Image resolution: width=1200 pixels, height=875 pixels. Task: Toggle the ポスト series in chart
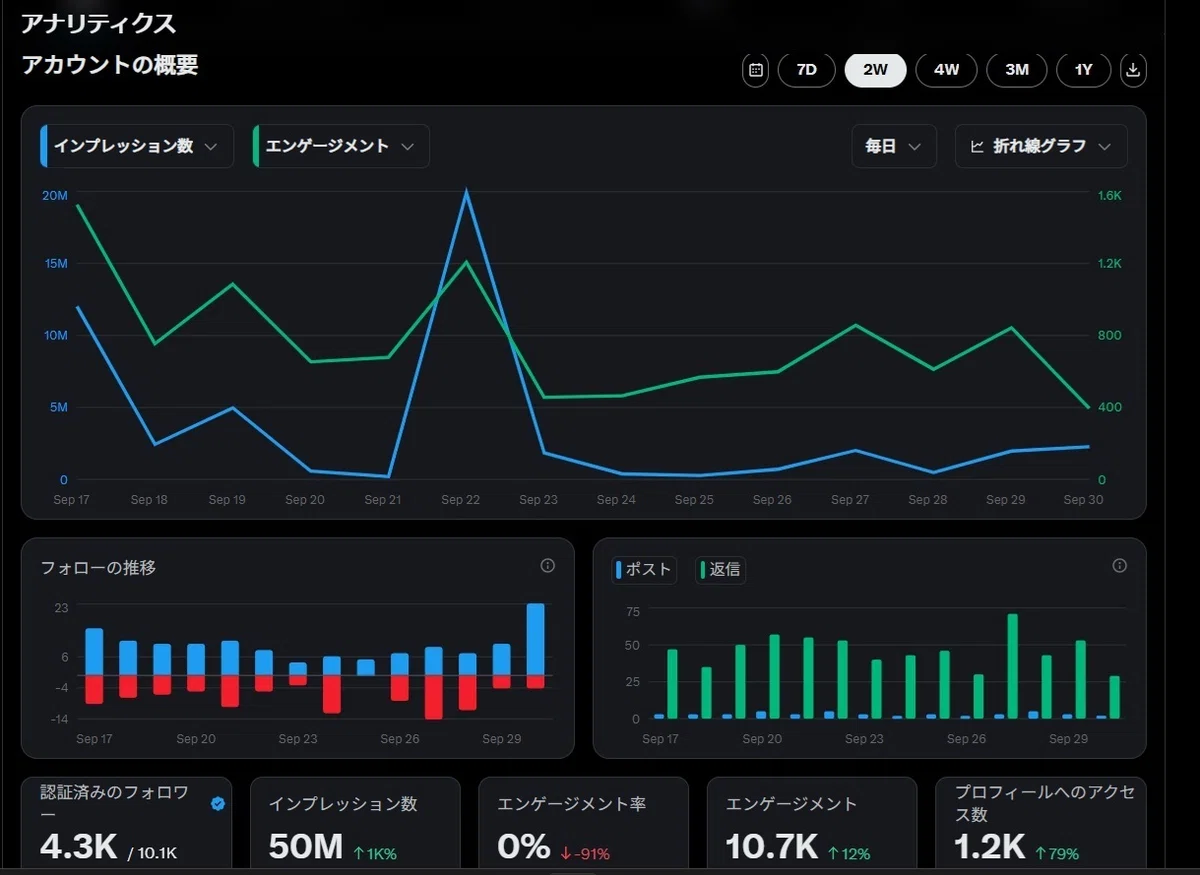point(645,570)
